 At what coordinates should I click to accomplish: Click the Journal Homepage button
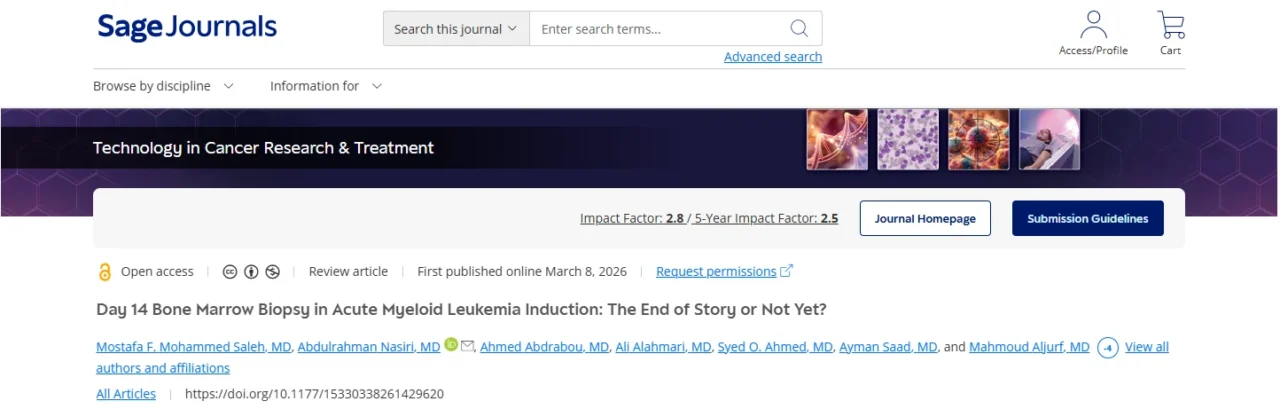click(925, 218)
